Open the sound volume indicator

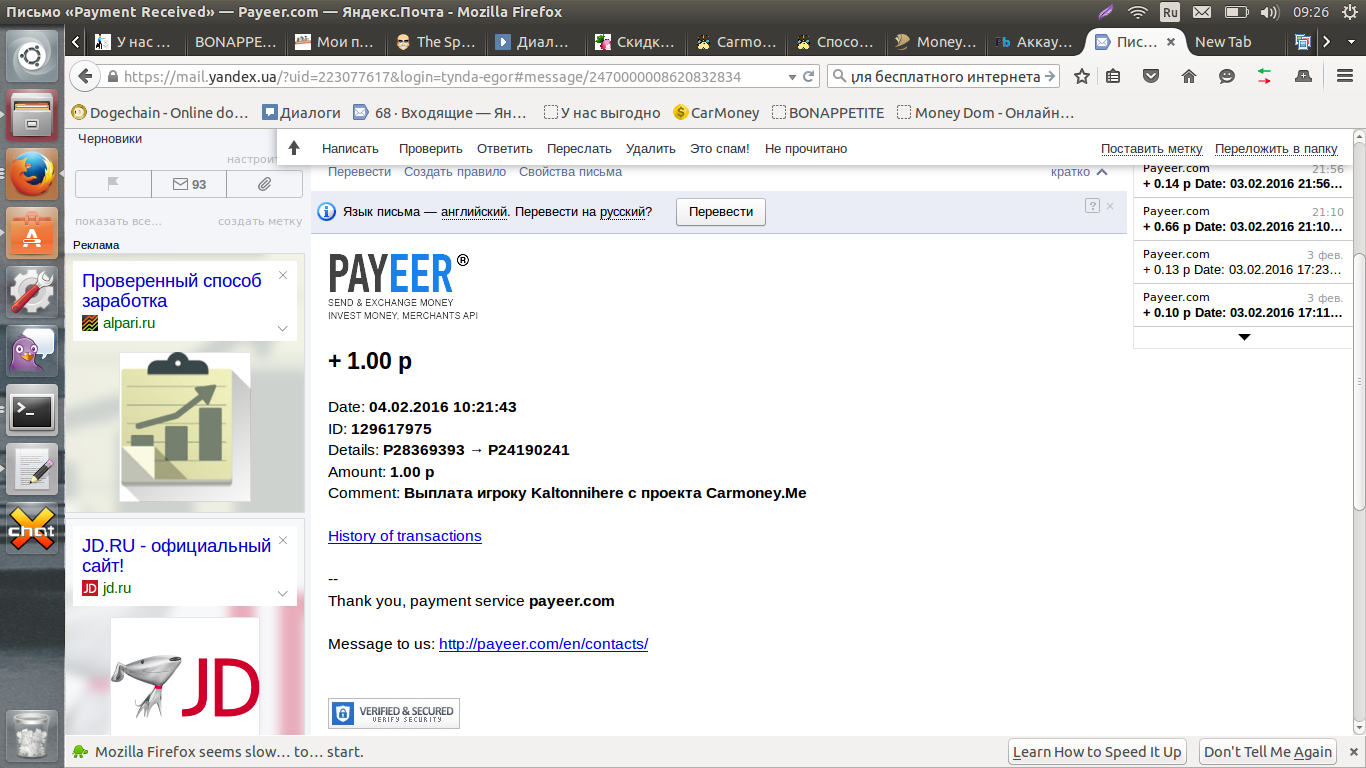pyautogui.click(x=1270, y=12)
